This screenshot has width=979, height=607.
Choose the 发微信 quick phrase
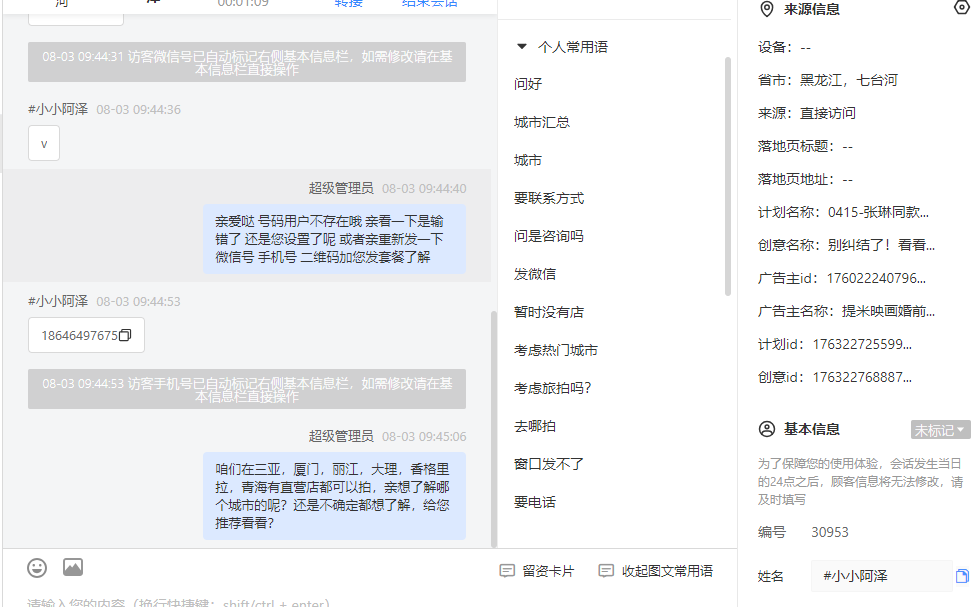click(535, 274)
